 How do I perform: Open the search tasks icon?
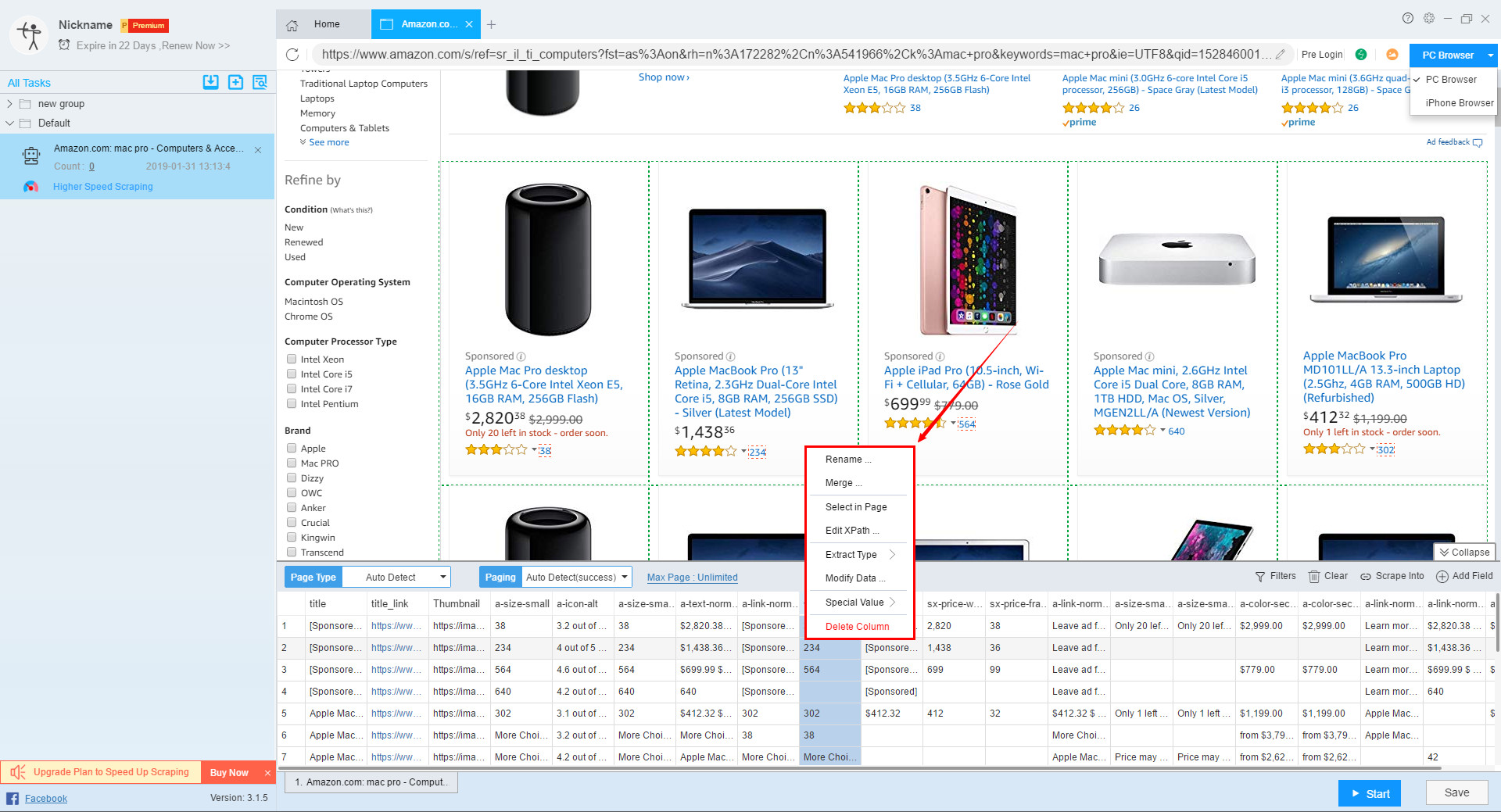(260, 82)
